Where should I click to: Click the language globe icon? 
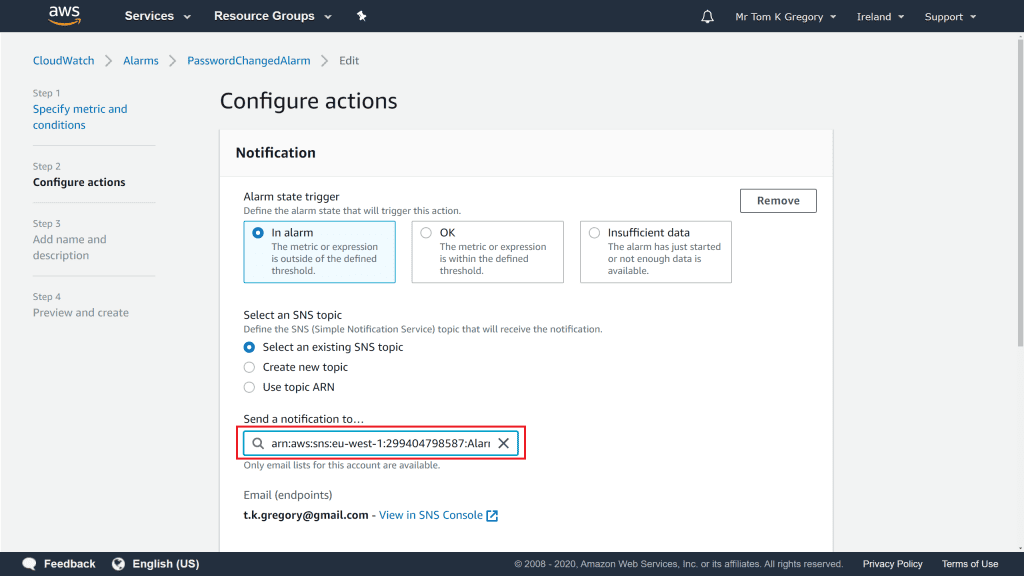coord(119,564)
